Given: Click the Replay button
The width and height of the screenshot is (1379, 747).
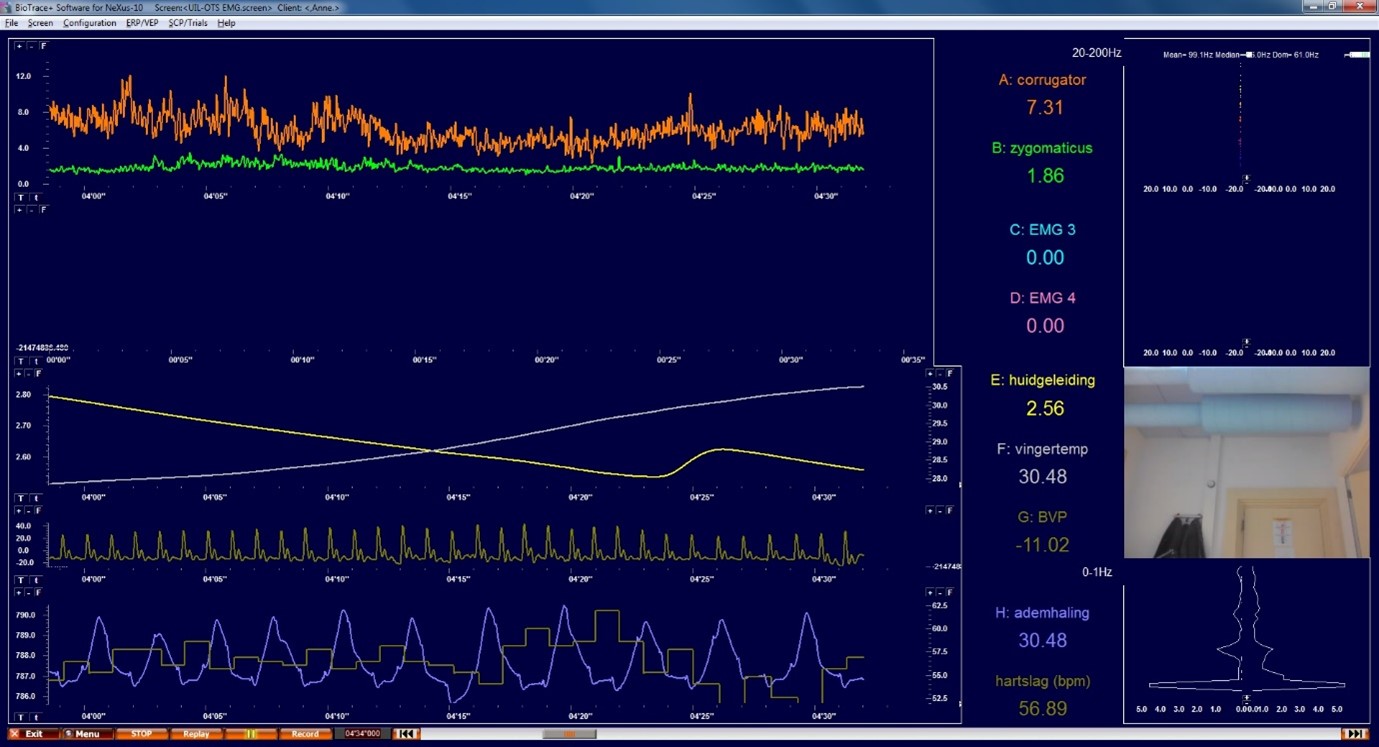Looking at the screenshot, I should point(196,734).
